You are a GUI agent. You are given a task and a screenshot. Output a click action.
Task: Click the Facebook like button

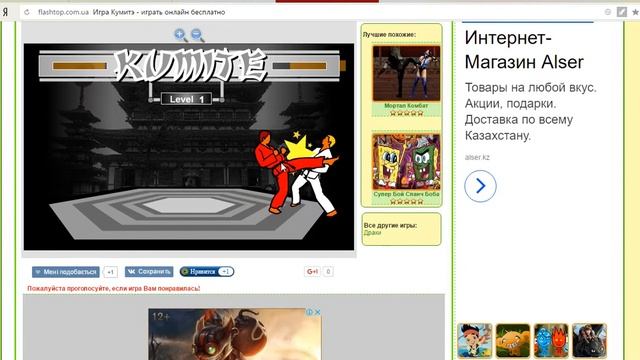[66, 272]
